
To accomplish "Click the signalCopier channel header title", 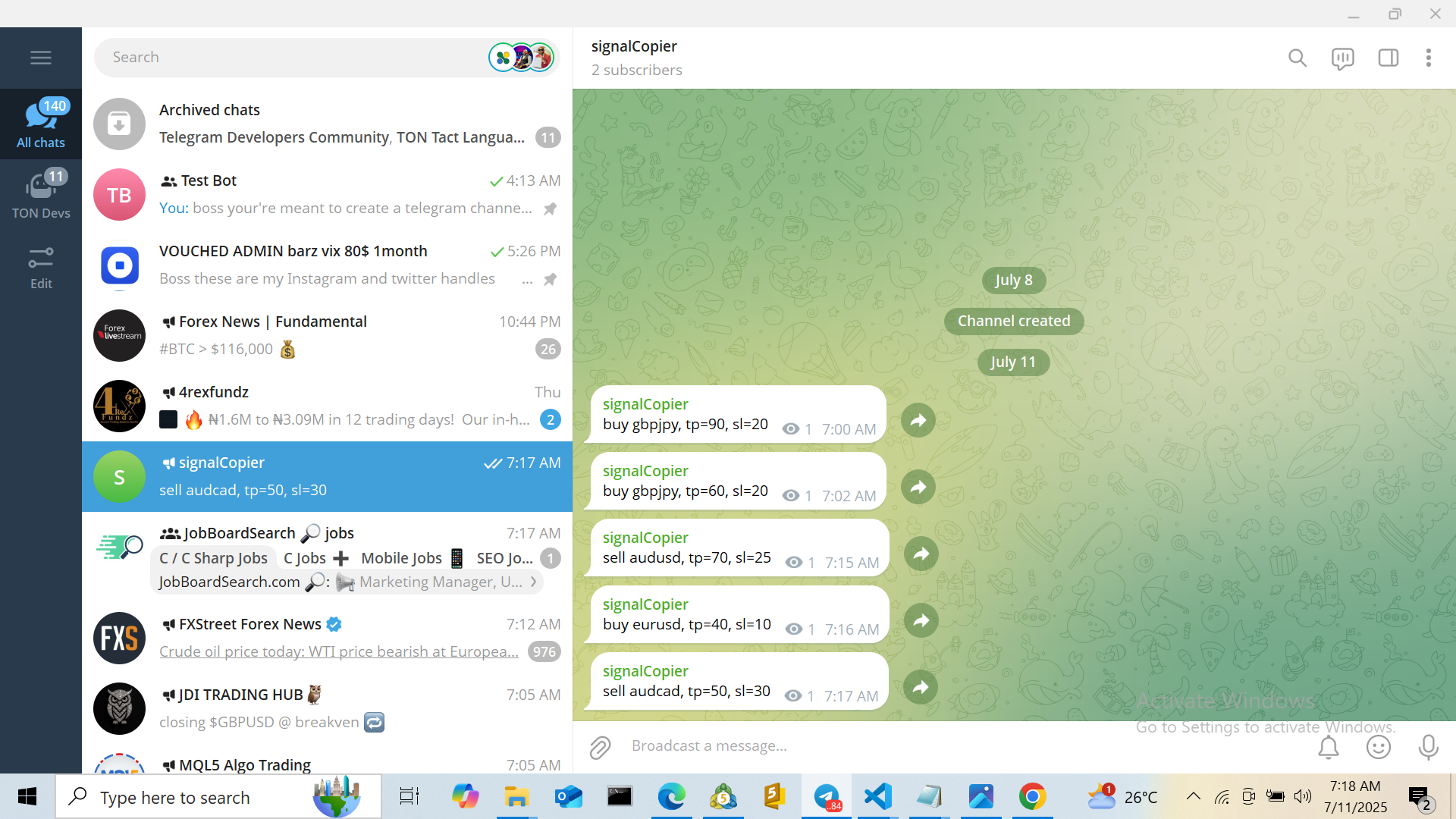I will tap(634, 46).
